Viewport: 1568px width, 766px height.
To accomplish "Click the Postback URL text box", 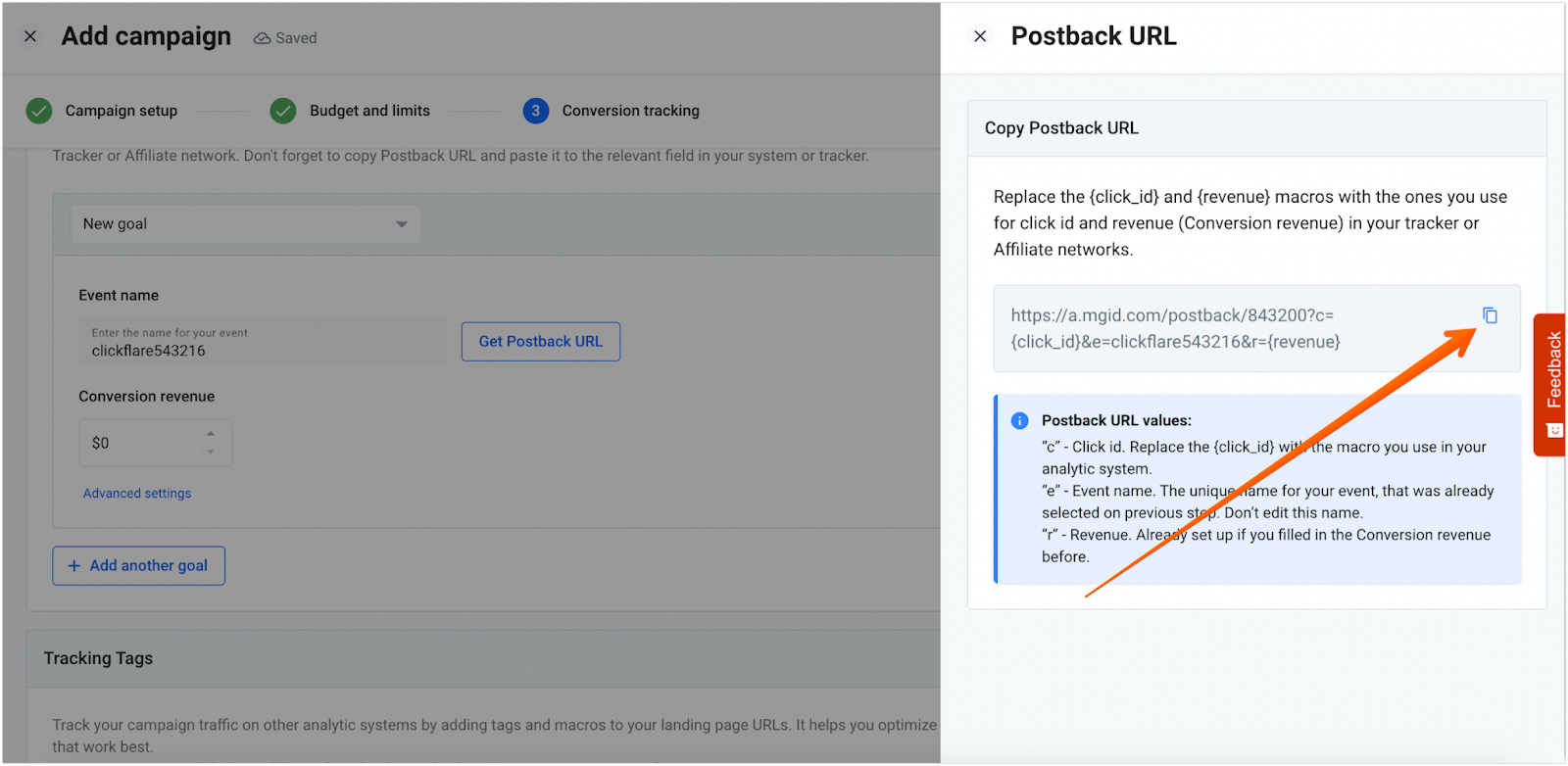I will [x=1235, y=329].
